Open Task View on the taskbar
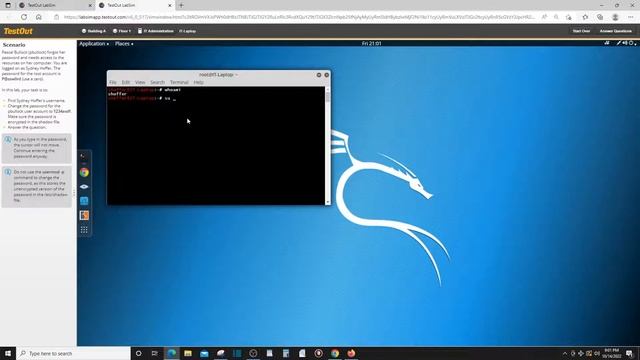The height and width of the screenshot is (360, 640). pyautogui.click(x=155, y=353)
